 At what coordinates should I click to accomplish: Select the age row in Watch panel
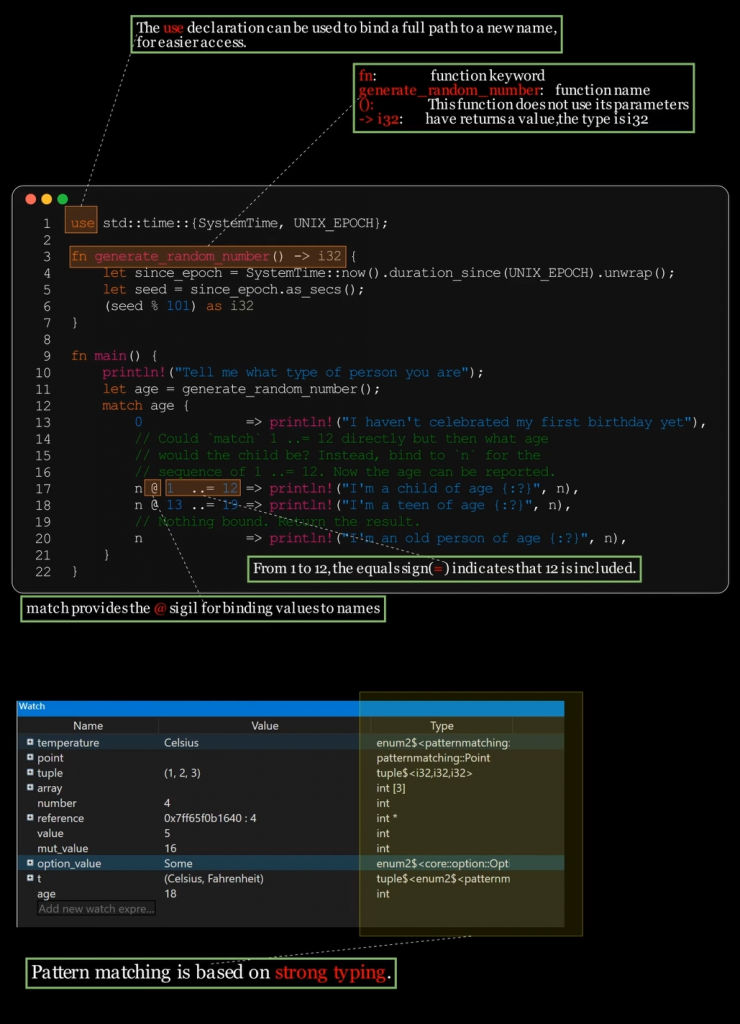tap(200, 894)
